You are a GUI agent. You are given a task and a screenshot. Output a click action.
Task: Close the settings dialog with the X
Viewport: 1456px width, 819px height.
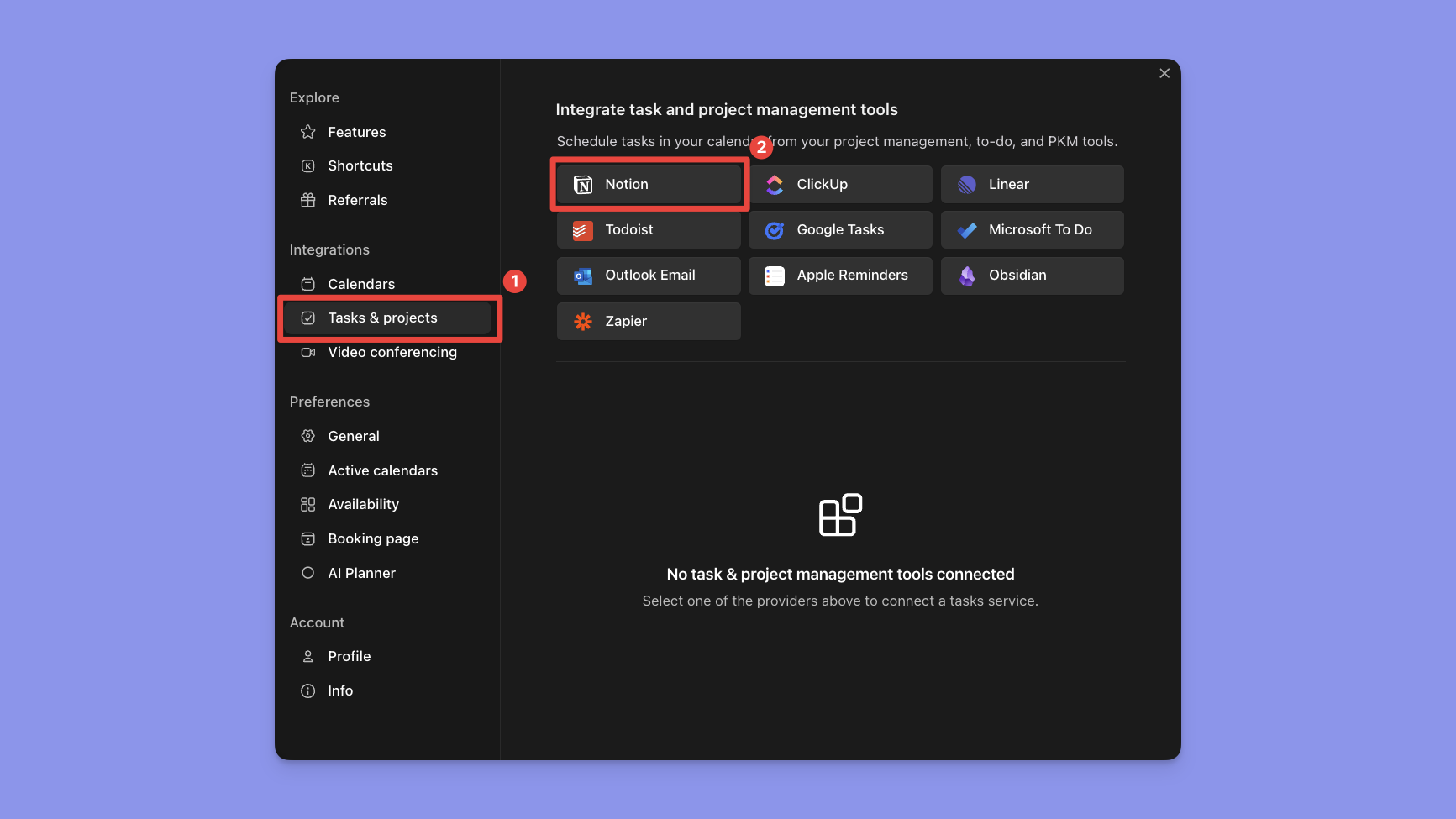click(1164, 74)
